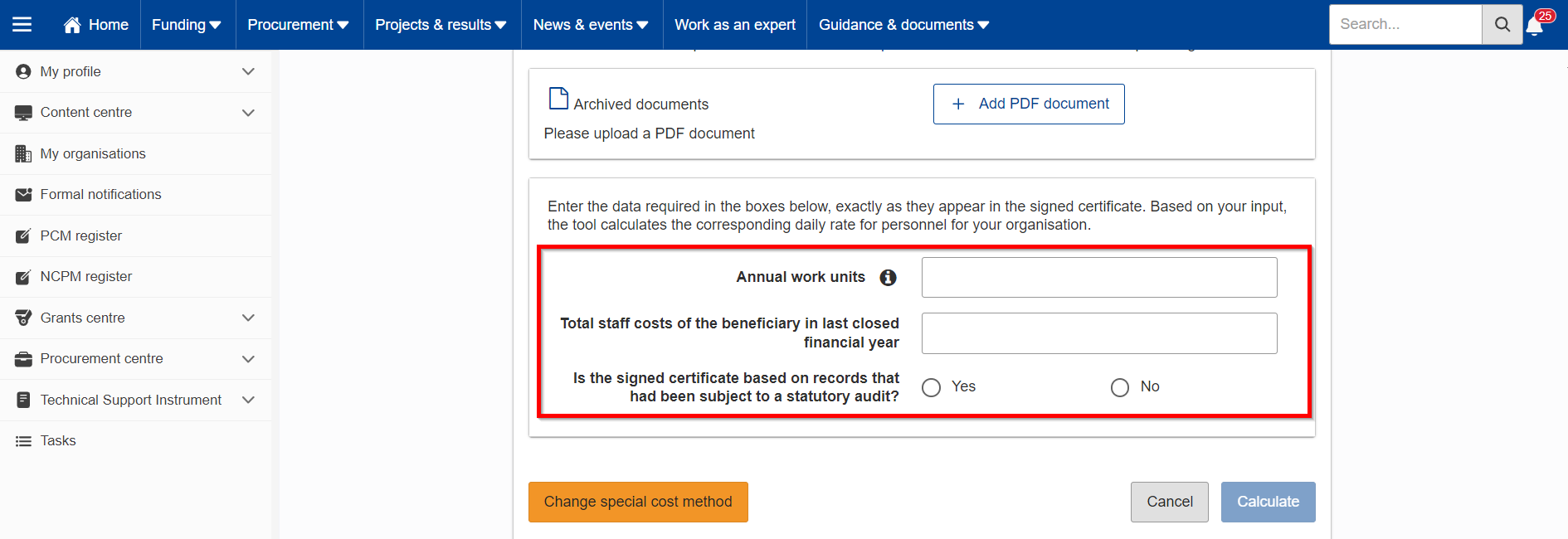Viewport: 1568px width, 539px height.
Task: Select Yes for statutory audit
Action: point(932,387)
